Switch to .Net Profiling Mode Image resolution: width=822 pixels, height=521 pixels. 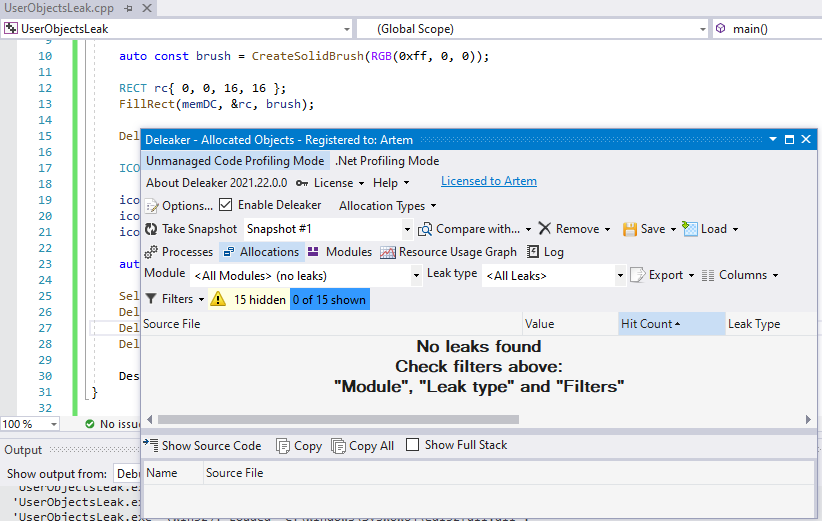pyautogui.click(x=387, y=161)
